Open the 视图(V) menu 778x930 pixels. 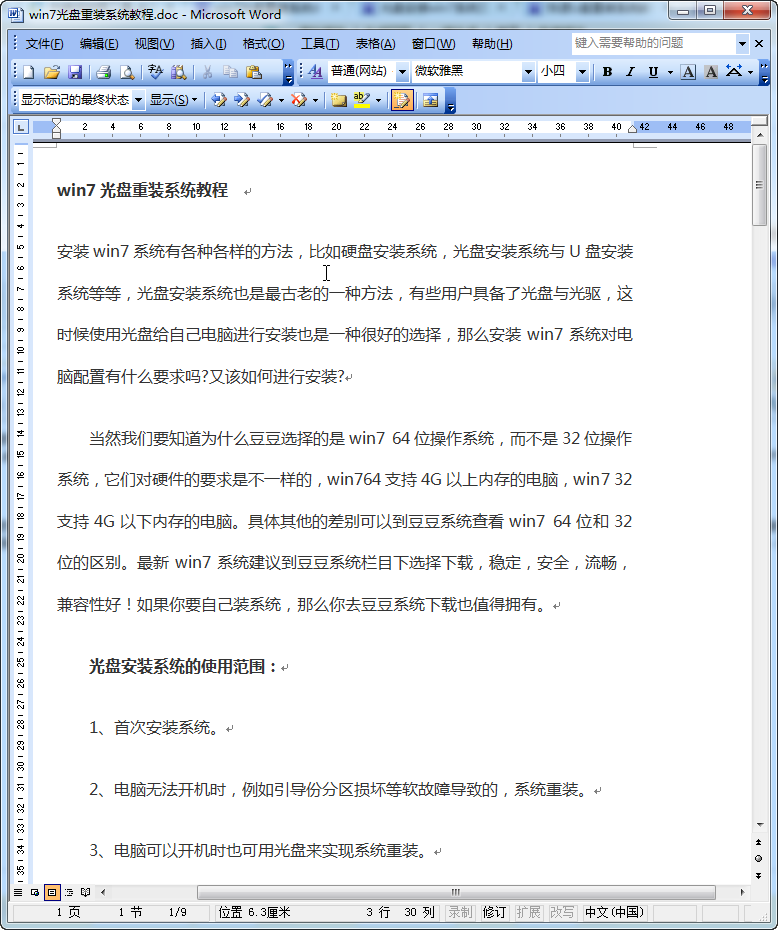[154, 44]
